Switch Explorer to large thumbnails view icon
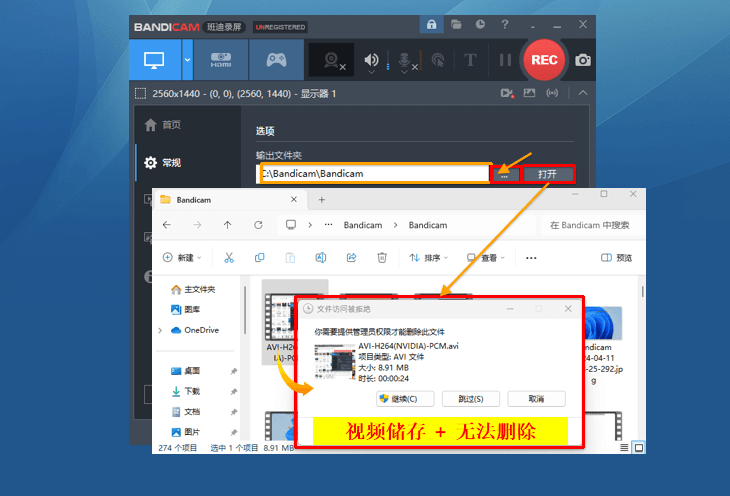This screenshot has width=730, height=496. point(639,448)
